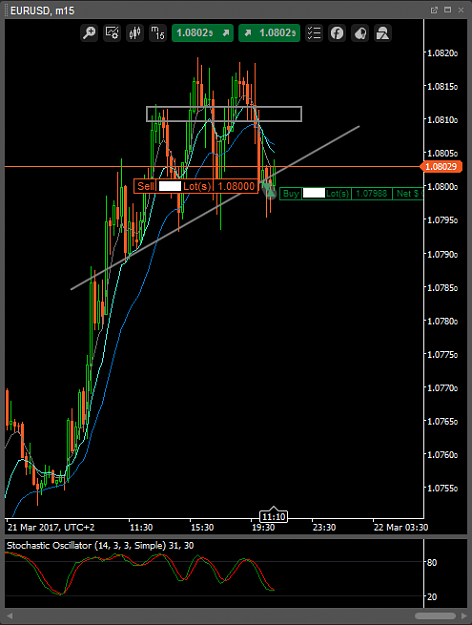Click the scrollbar right arrow

coord(464,616)
